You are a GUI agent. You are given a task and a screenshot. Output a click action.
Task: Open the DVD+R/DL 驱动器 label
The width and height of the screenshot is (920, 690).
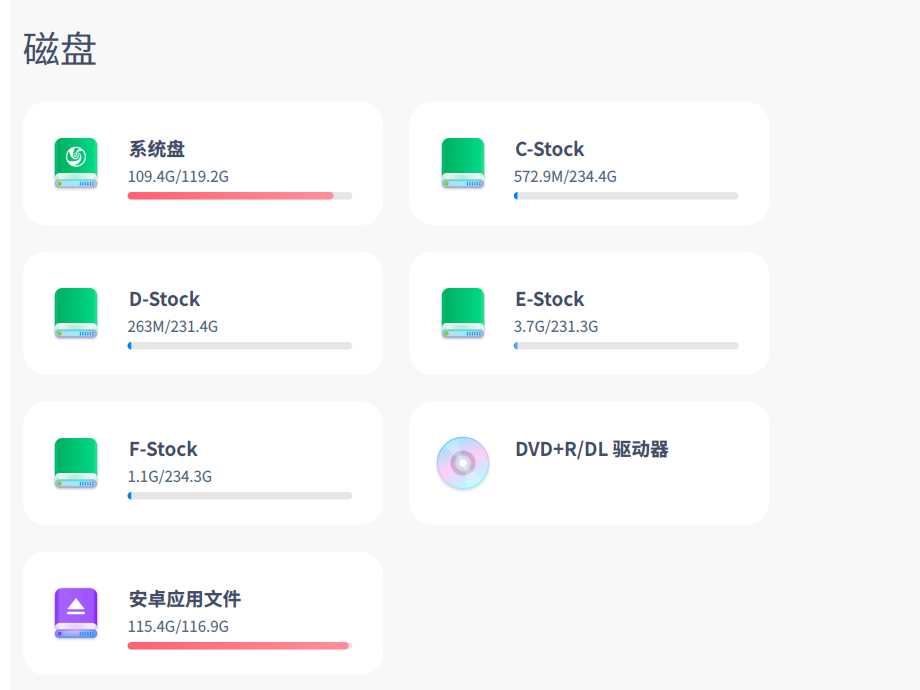(591, 449)
